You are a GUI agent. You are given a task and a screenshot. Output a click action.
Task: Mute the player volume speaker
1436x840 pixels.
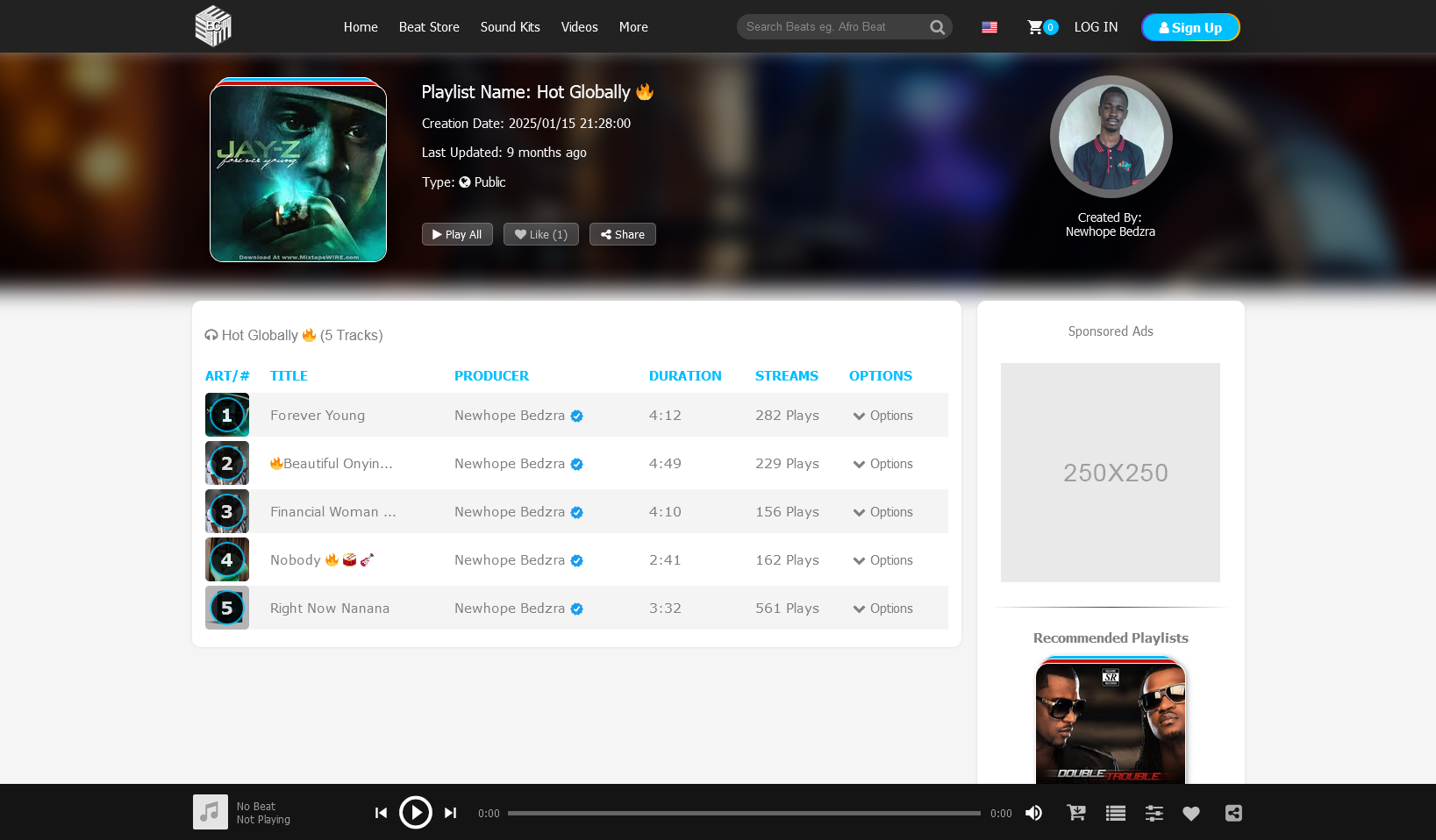(x=1034, y=813)
